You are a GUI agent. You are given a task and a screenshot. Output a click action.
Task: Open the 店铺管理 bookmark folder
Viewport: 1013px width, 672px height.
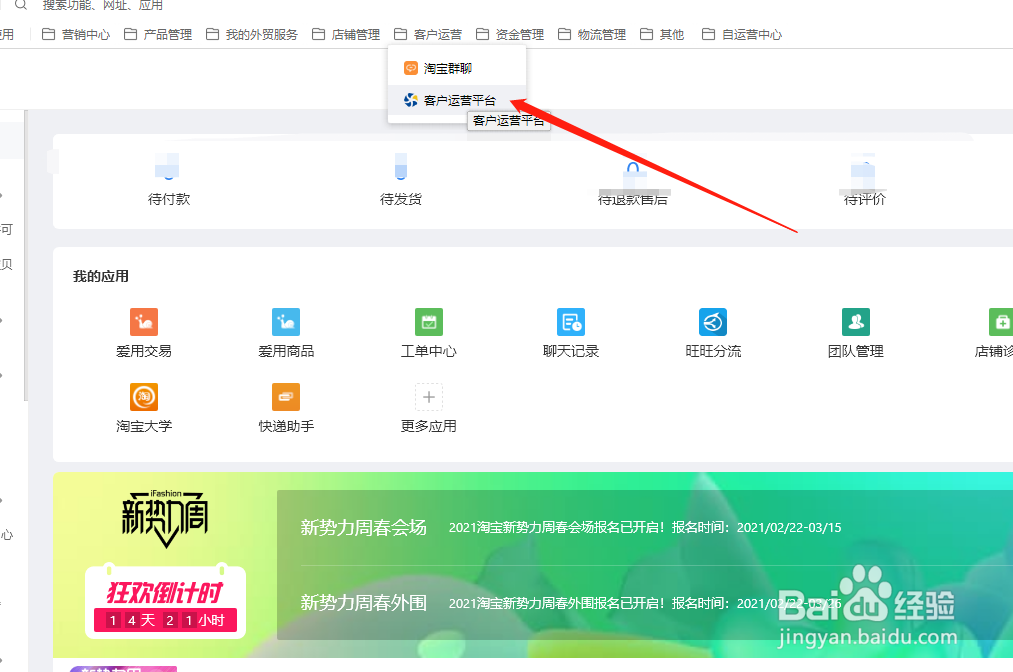click(346, 34)
